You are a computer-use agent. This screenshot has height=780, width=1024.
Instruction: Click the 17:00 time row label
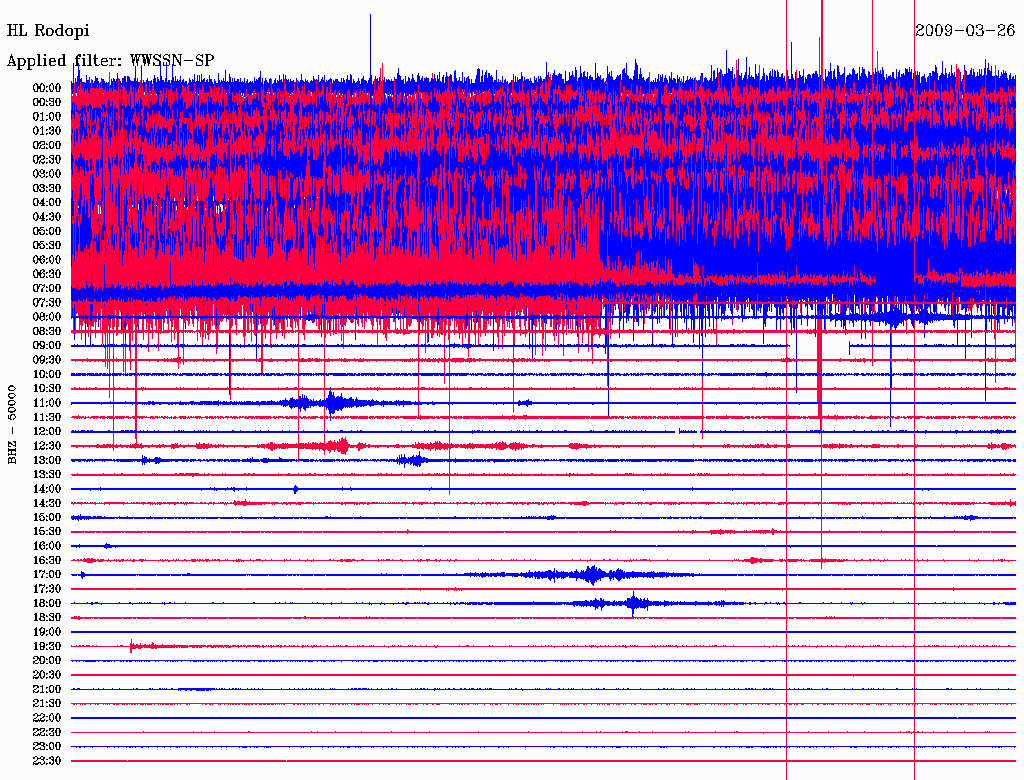tap(47, 575)
